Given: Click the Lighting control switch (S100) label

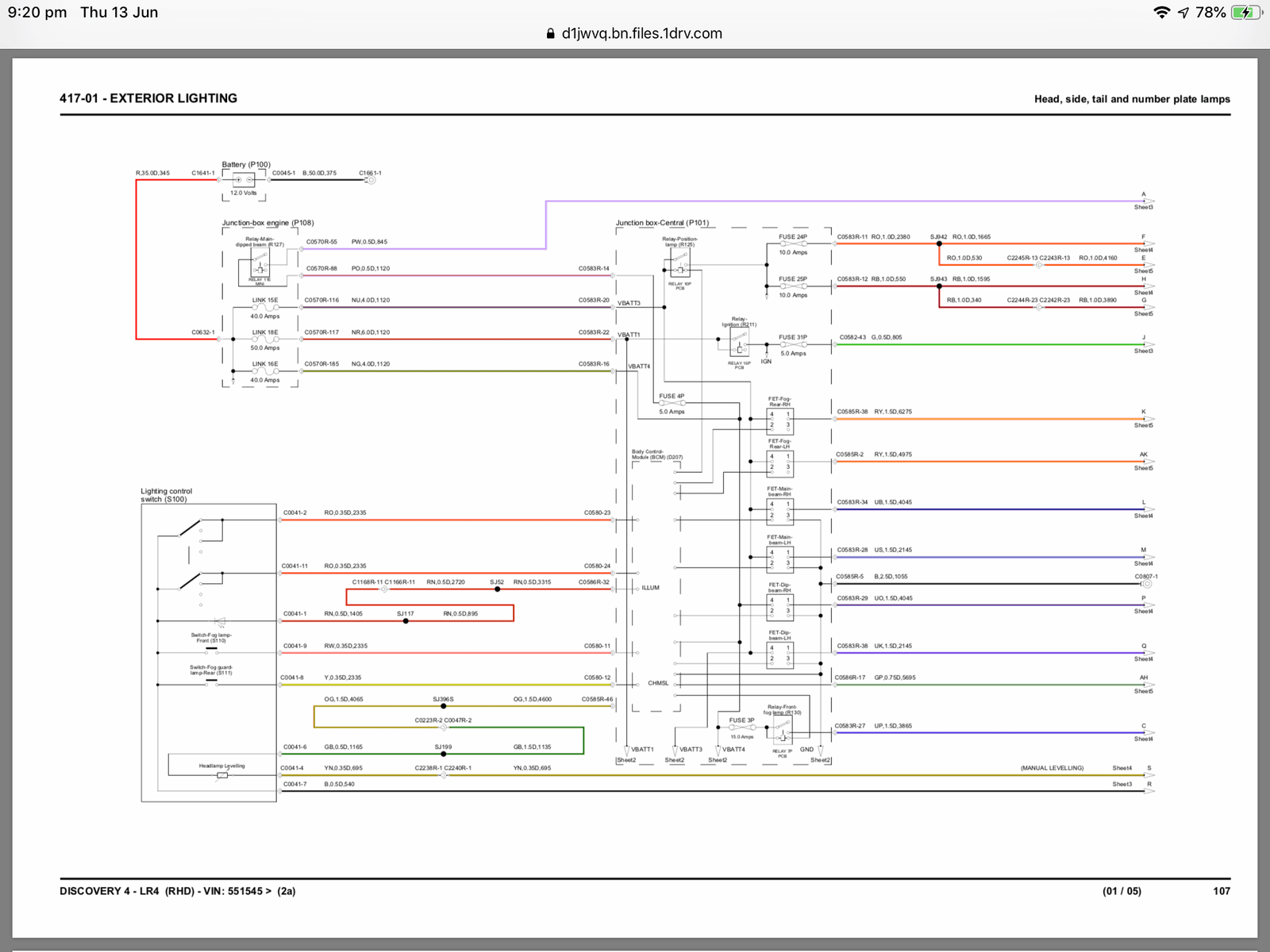Looking at the screenshot, I should 167,495.
